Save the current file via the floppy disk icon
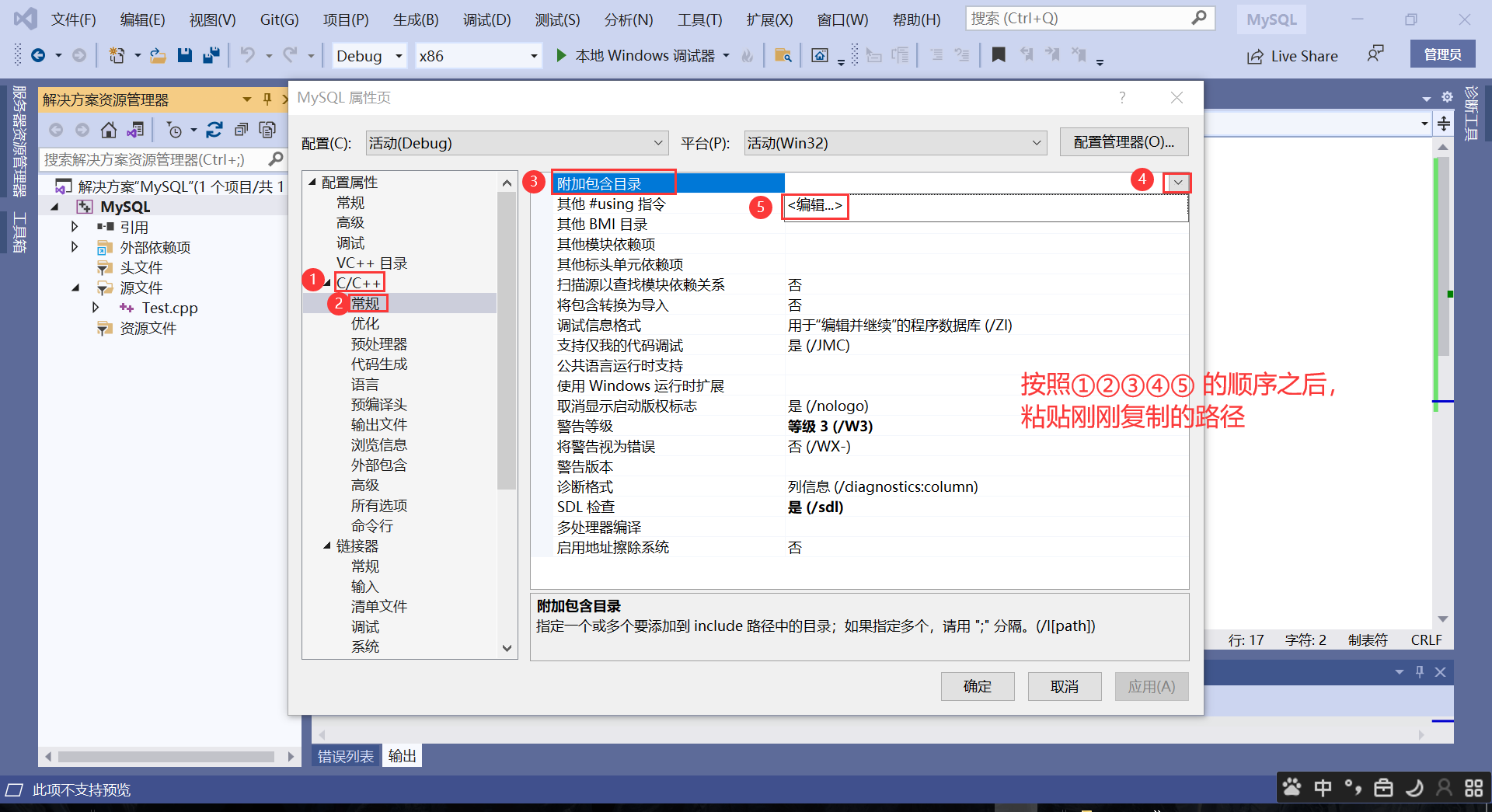The height and width of the screenshot is (812, 1492). (x=184, y=55)
